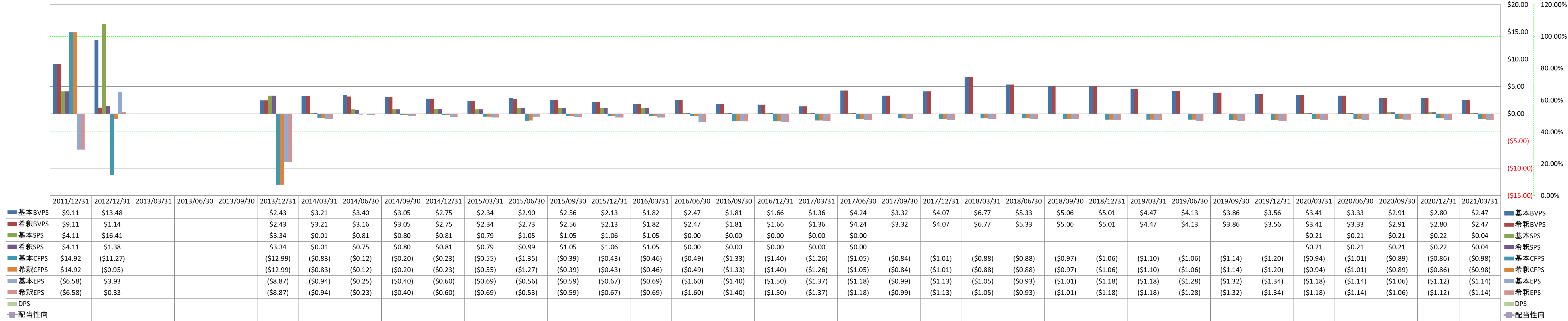This screenshot has height=321, width=1568.
Task: Click the tall green 基本SPS bar for 2012/12/31
Action: click(104, 69)
